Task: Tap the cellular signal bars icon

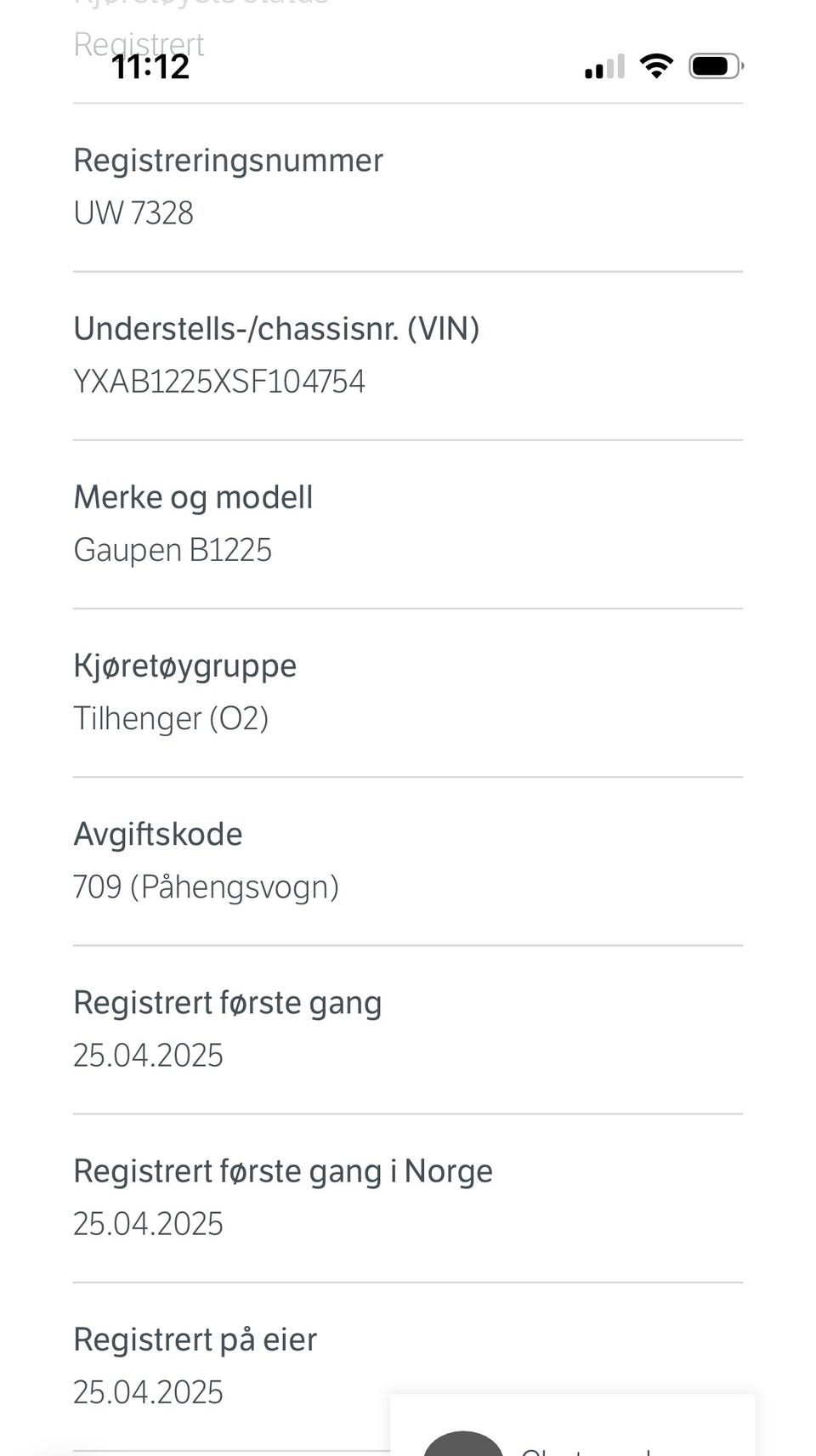Action: pos(604,66)
